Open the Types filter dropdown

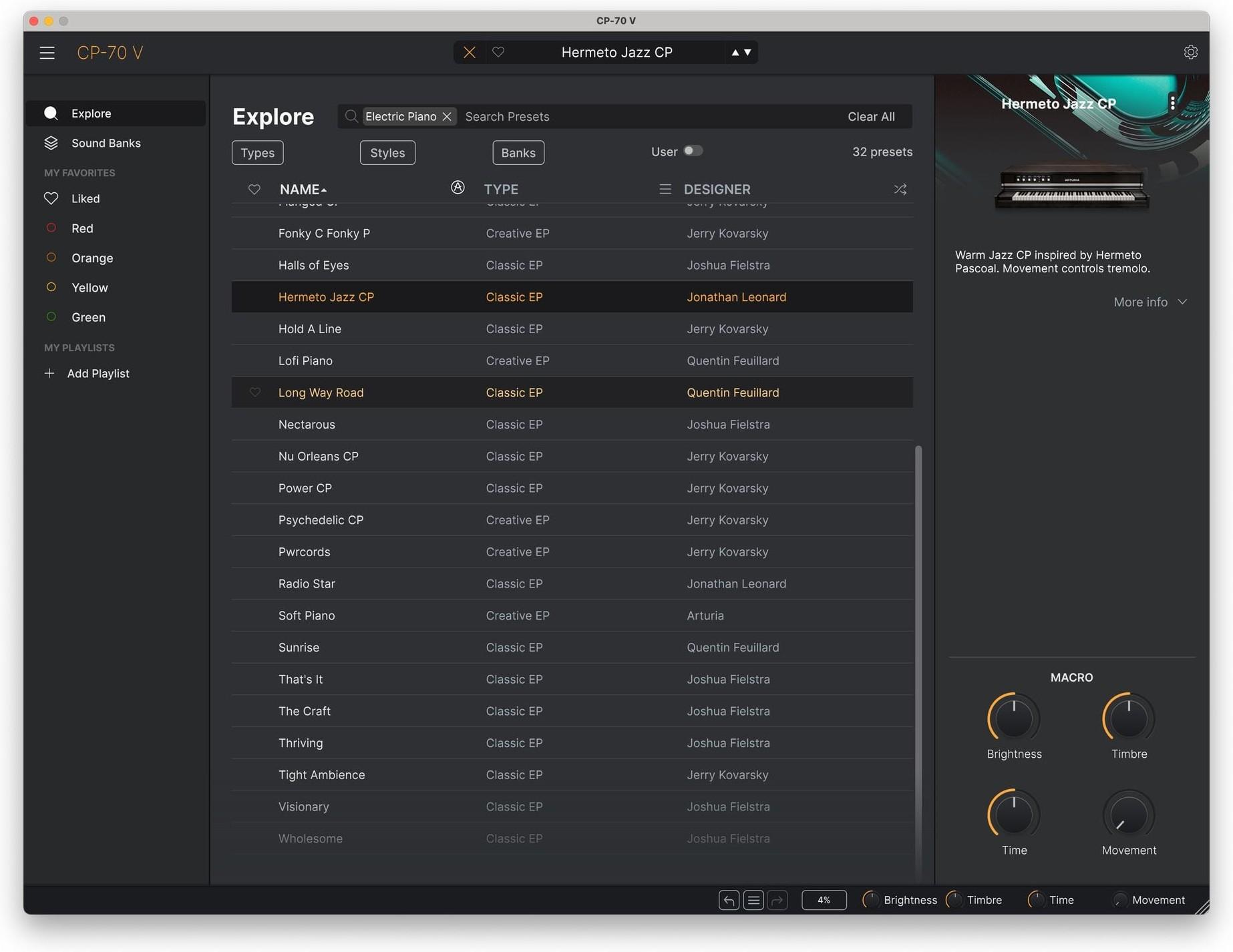point(258,152)
